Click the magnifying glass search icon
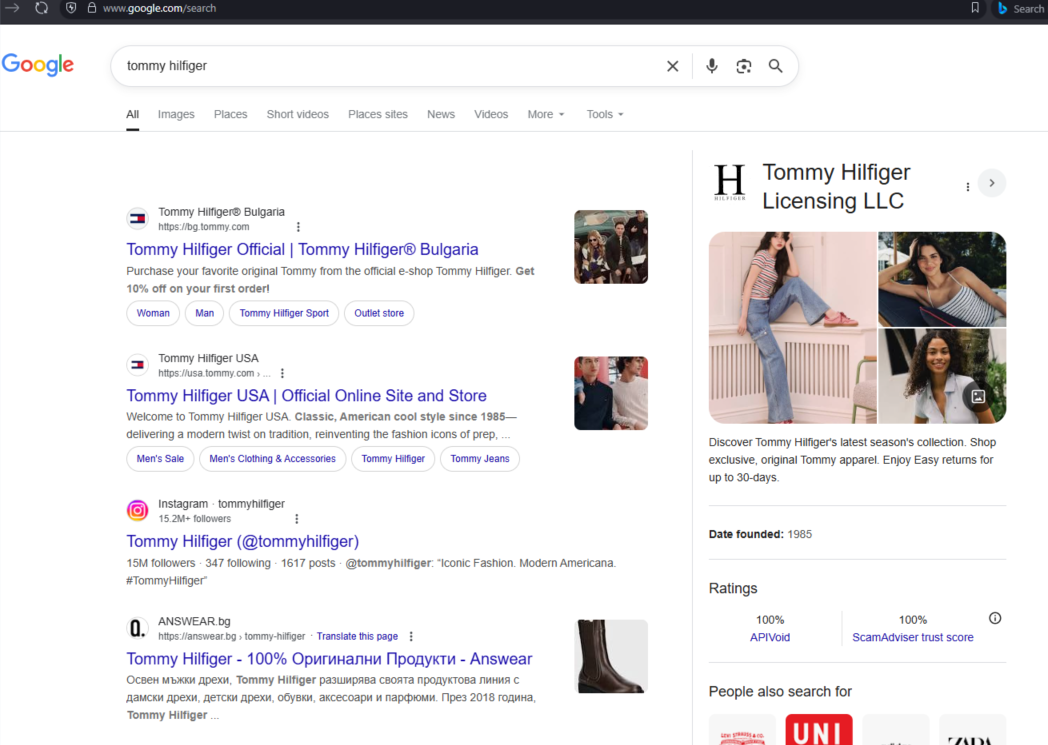Viewport: 1048px width, 745px height. tap(775, 66)
